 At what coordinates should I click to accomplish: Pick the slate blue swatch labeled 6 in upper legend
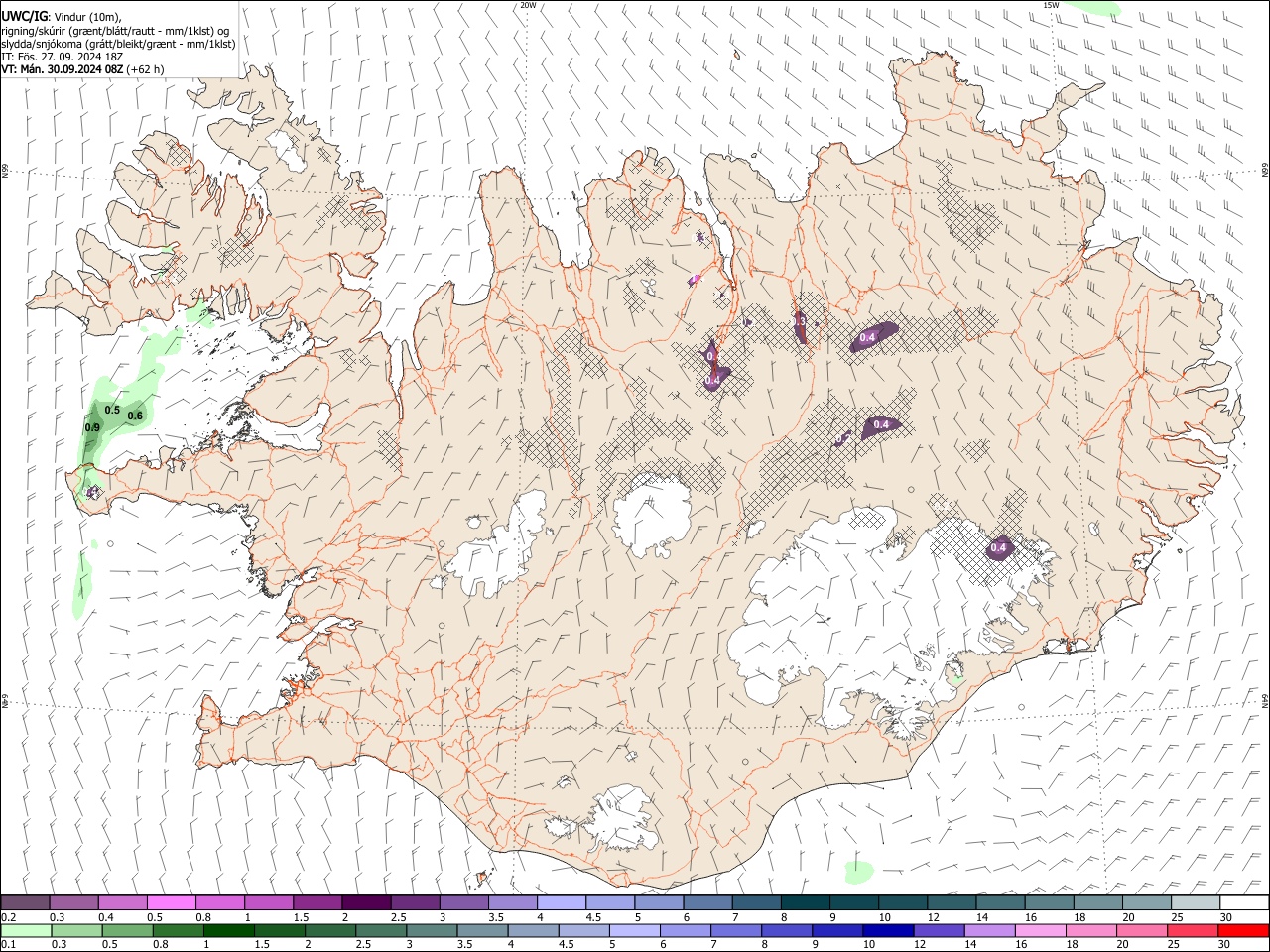[707, 903]
